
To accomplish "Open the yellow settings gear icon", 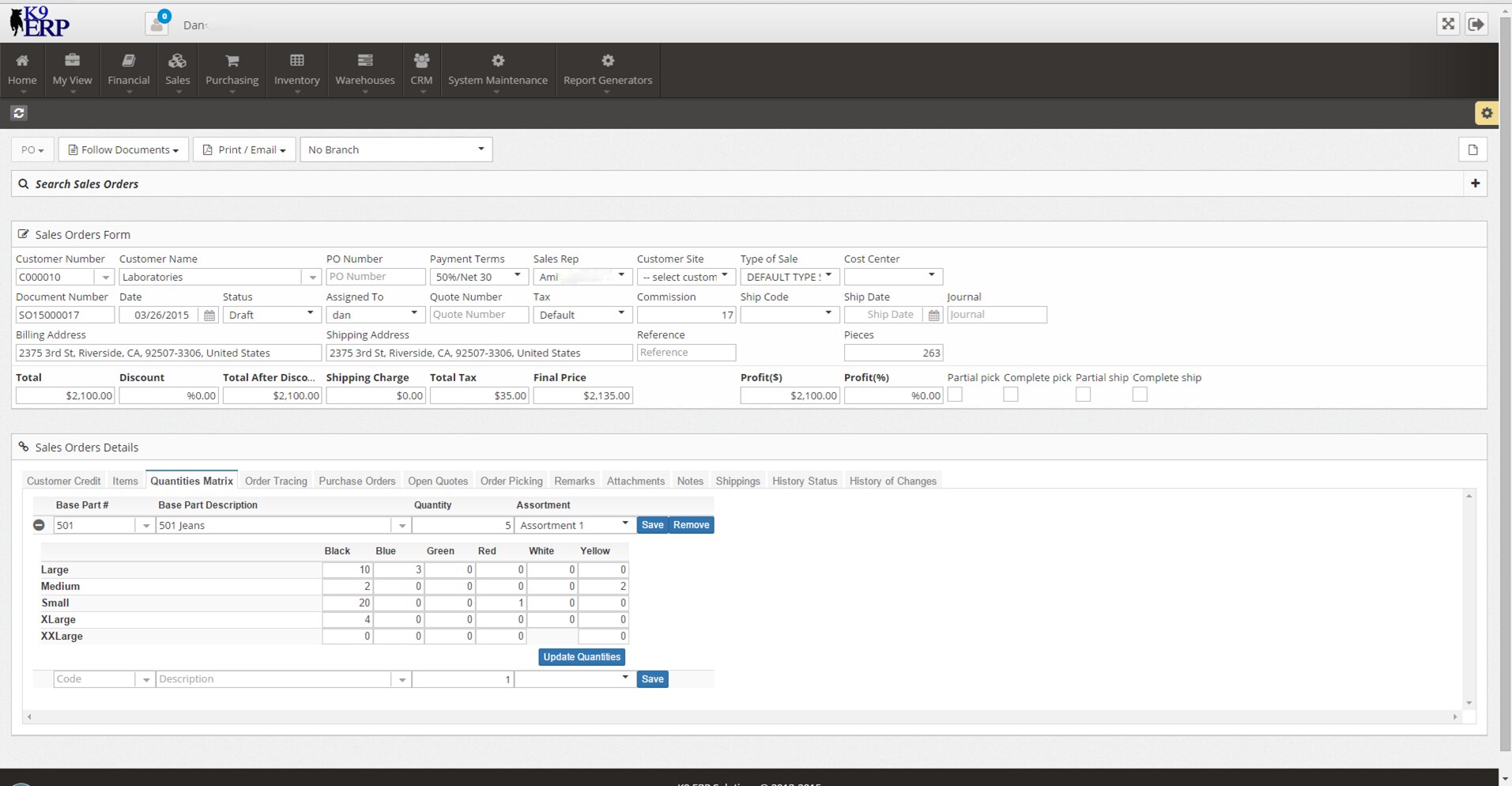I will coord(1486,113).
